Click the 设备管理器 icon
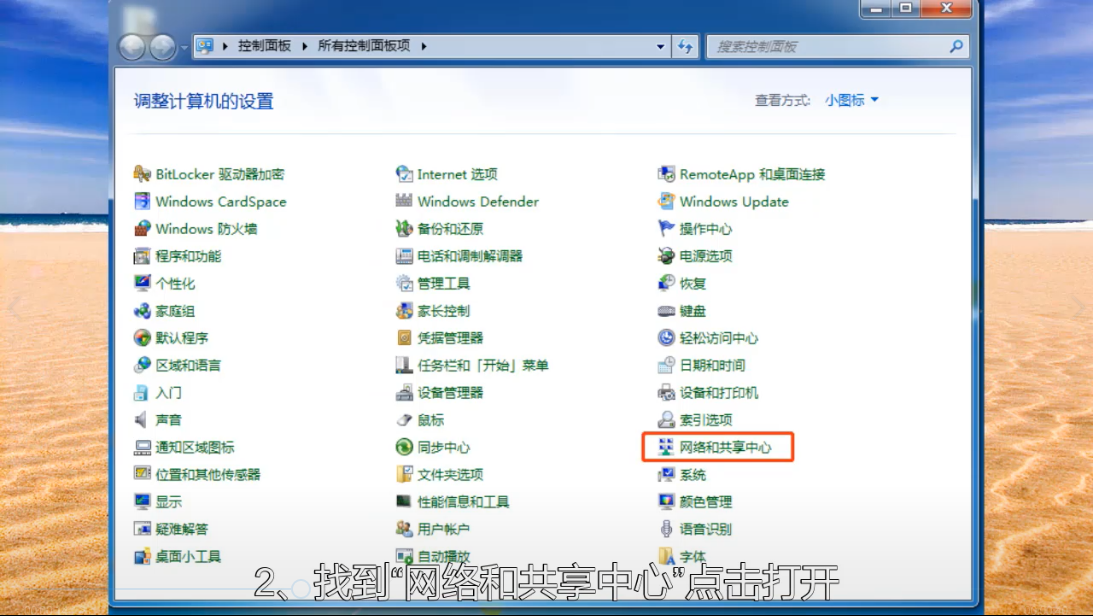 404,392
